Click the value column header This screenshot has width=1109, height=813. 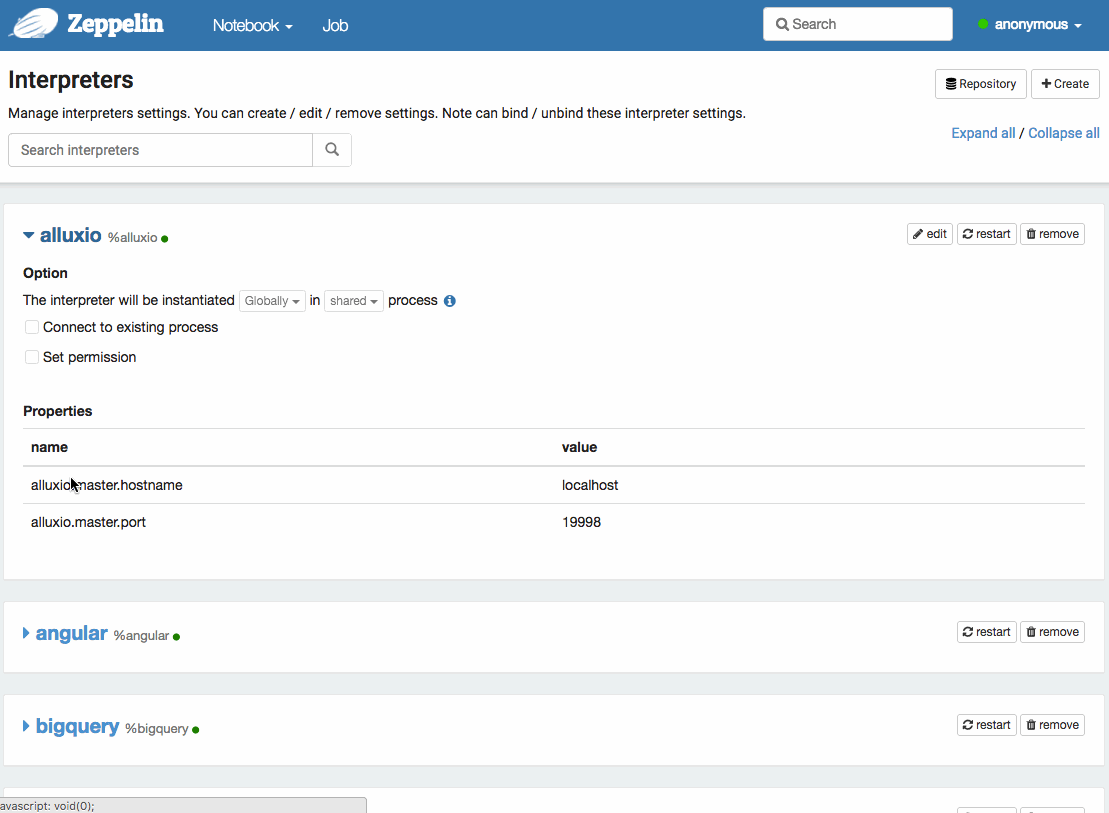click(x=579, y=447)
